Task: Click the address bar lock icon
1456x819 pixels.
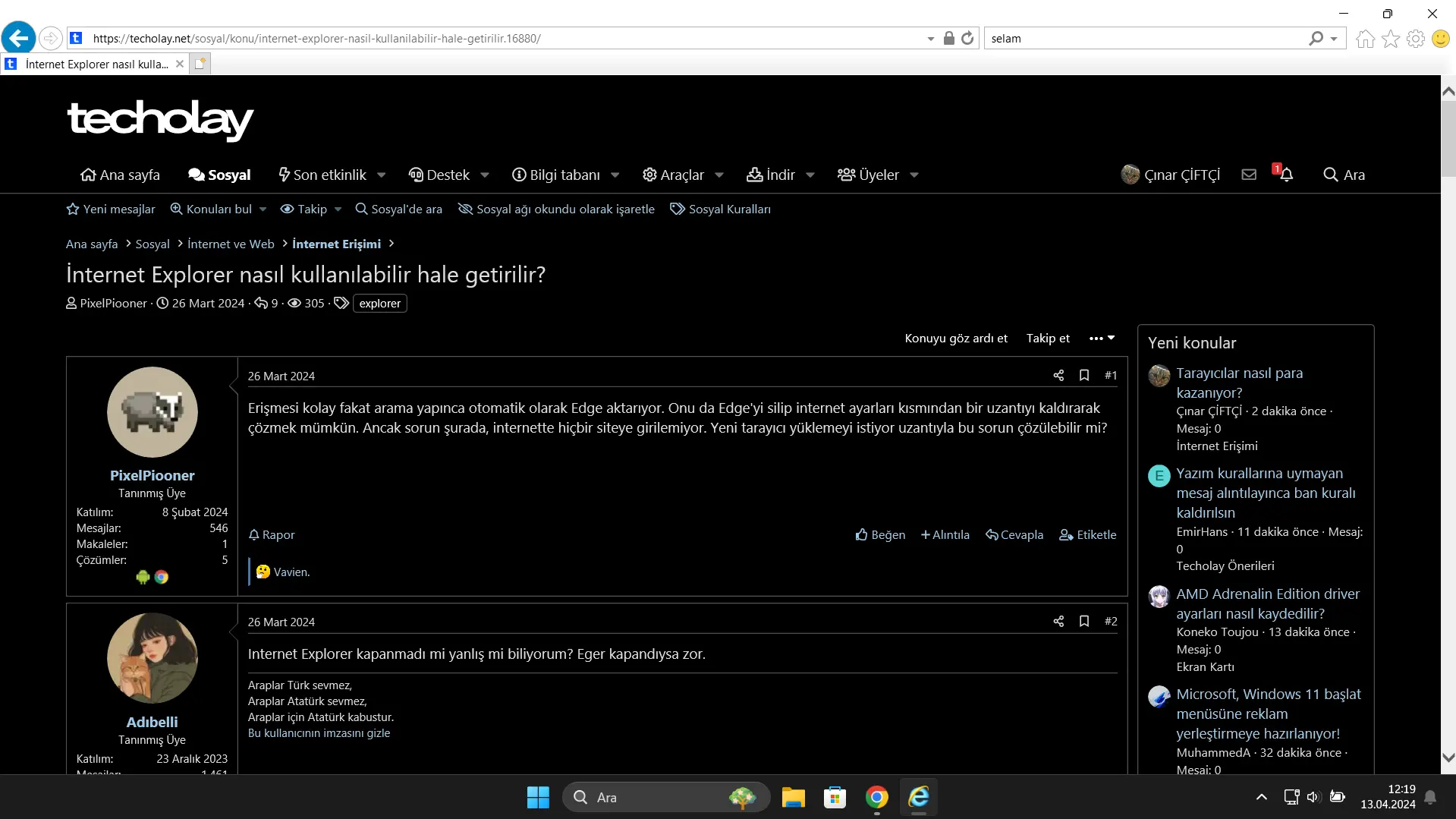Action: coord(948,38)
